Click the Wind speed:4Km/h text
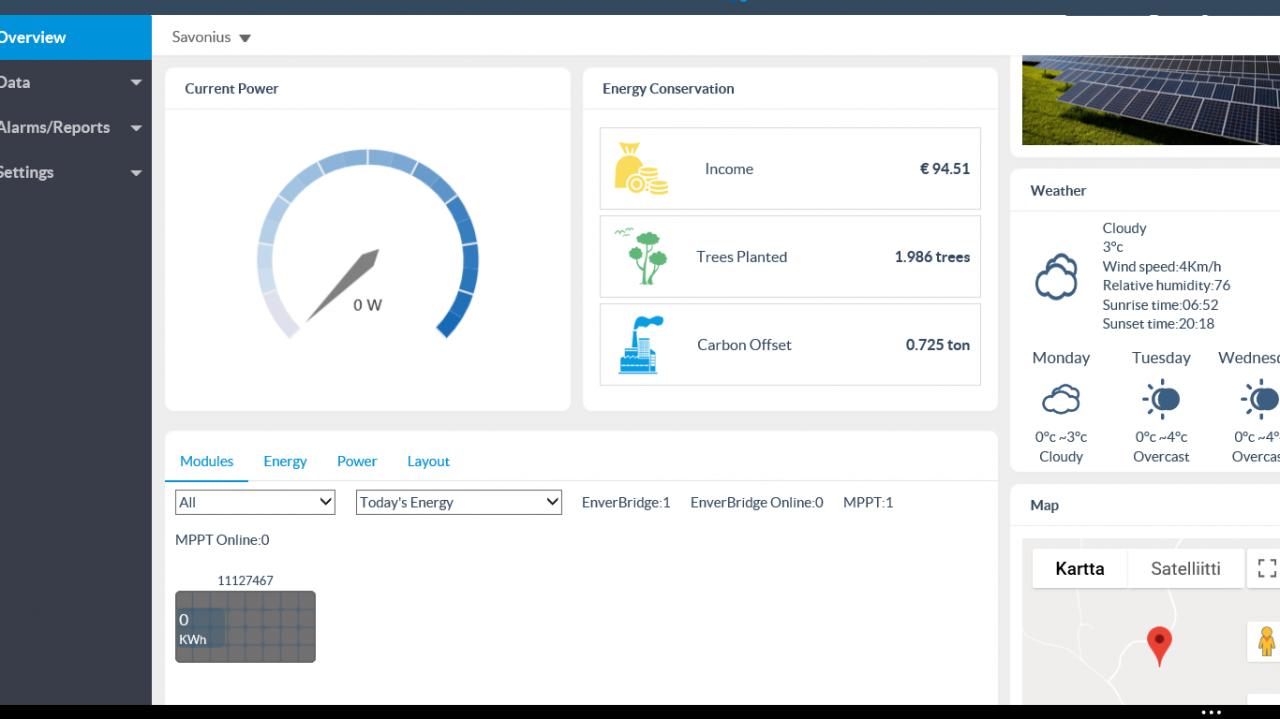 click(1162, 267)
